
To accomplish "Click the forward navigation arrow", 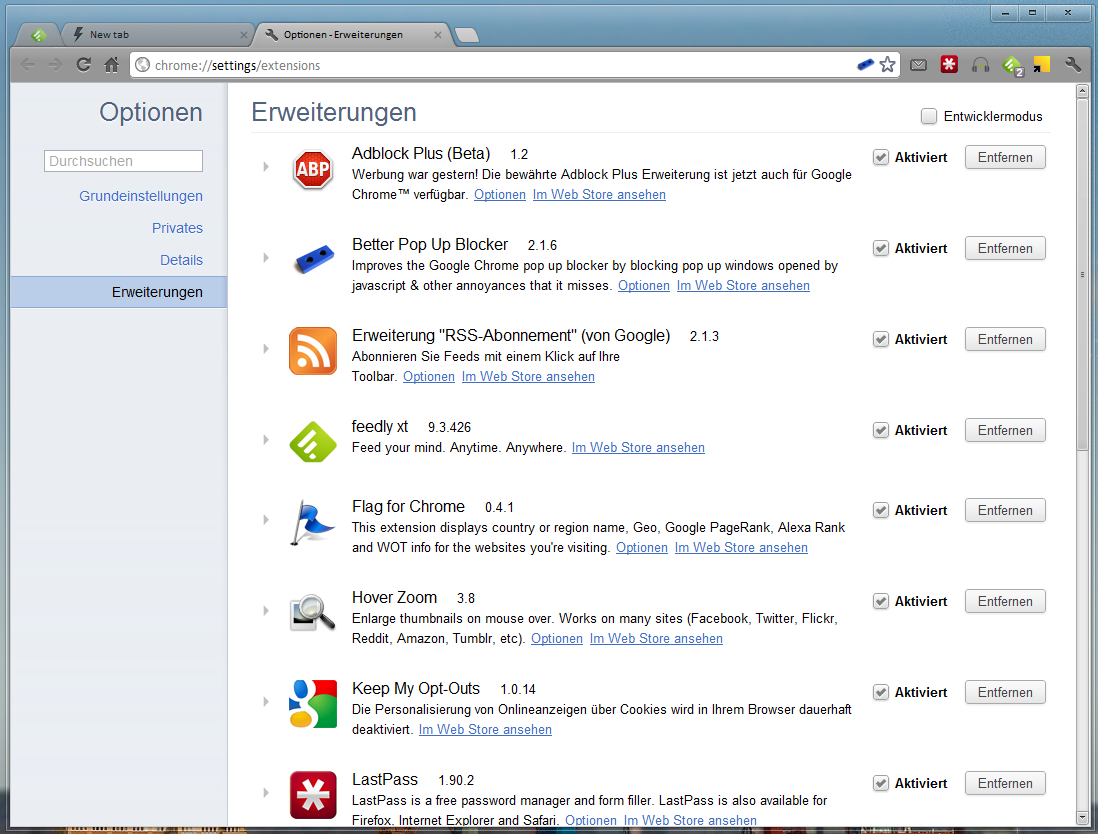I will point(55,65).
